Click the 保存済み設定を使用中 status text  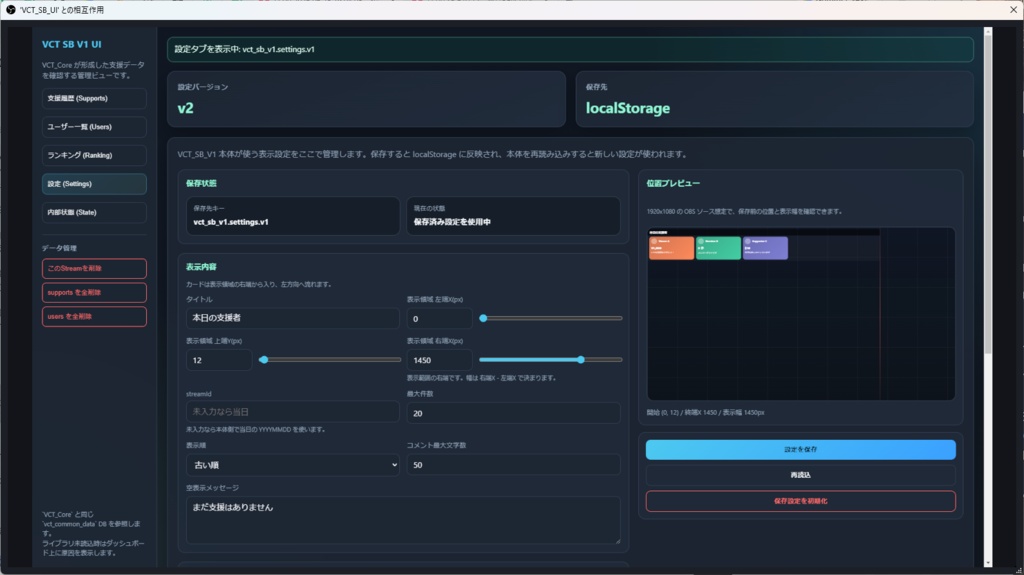pyautogui.click(x=452, y=222)
